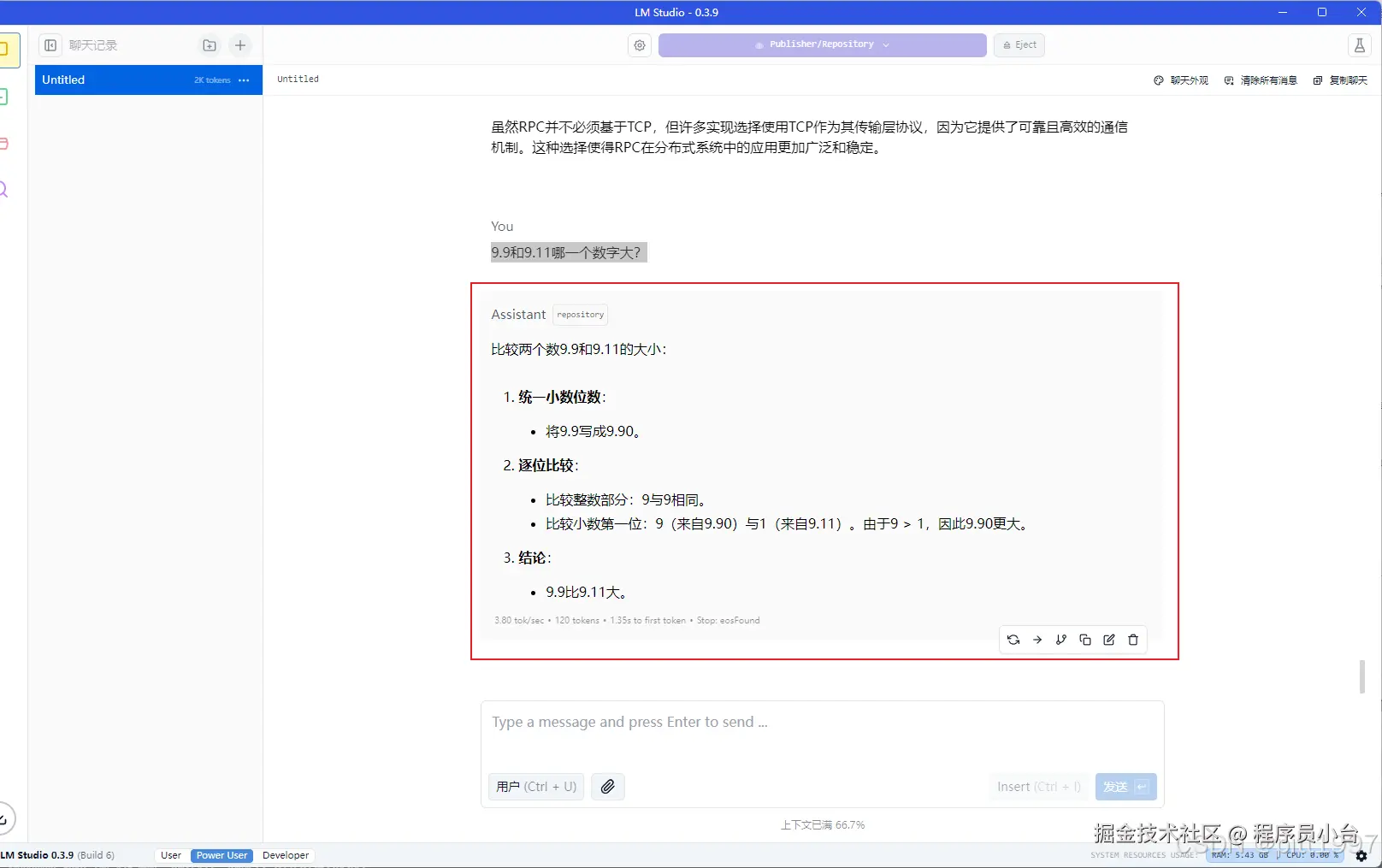Open the experimental features flask icon
The height and width of the screenshot is (868, 1382).
(1360, 44)
